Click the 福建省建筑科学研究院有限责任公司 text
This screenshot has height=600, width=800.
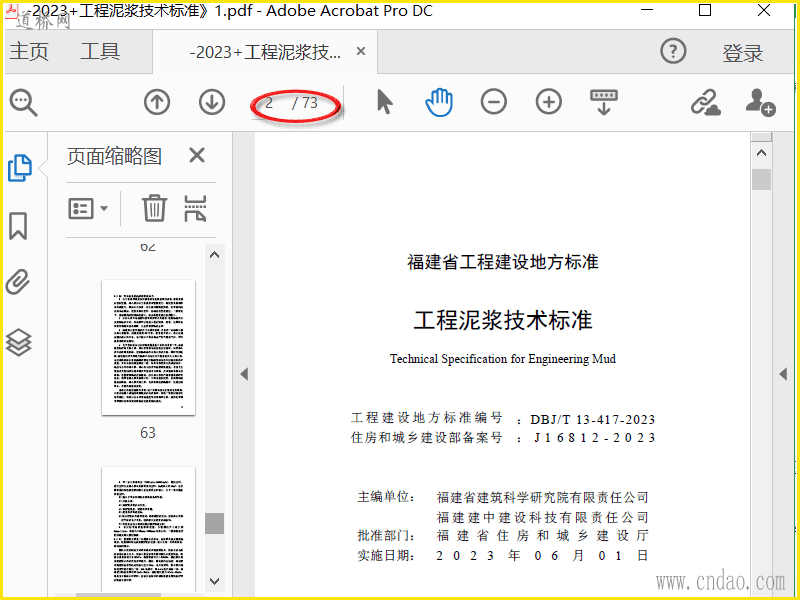tap(542, 497)
